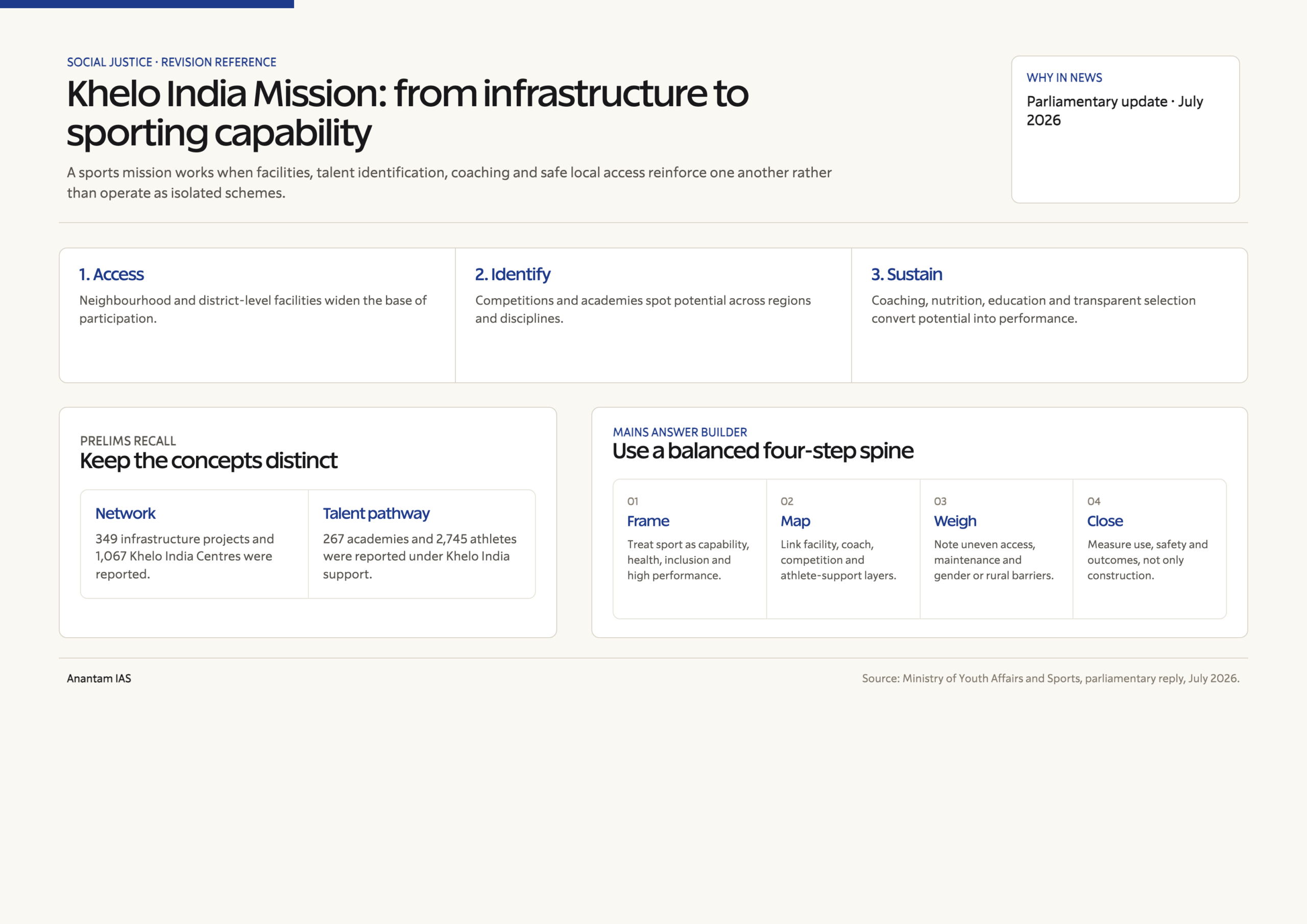
Task: Click the 'Anantam IAS' footer brand
Action: click(x=99, y=678)
